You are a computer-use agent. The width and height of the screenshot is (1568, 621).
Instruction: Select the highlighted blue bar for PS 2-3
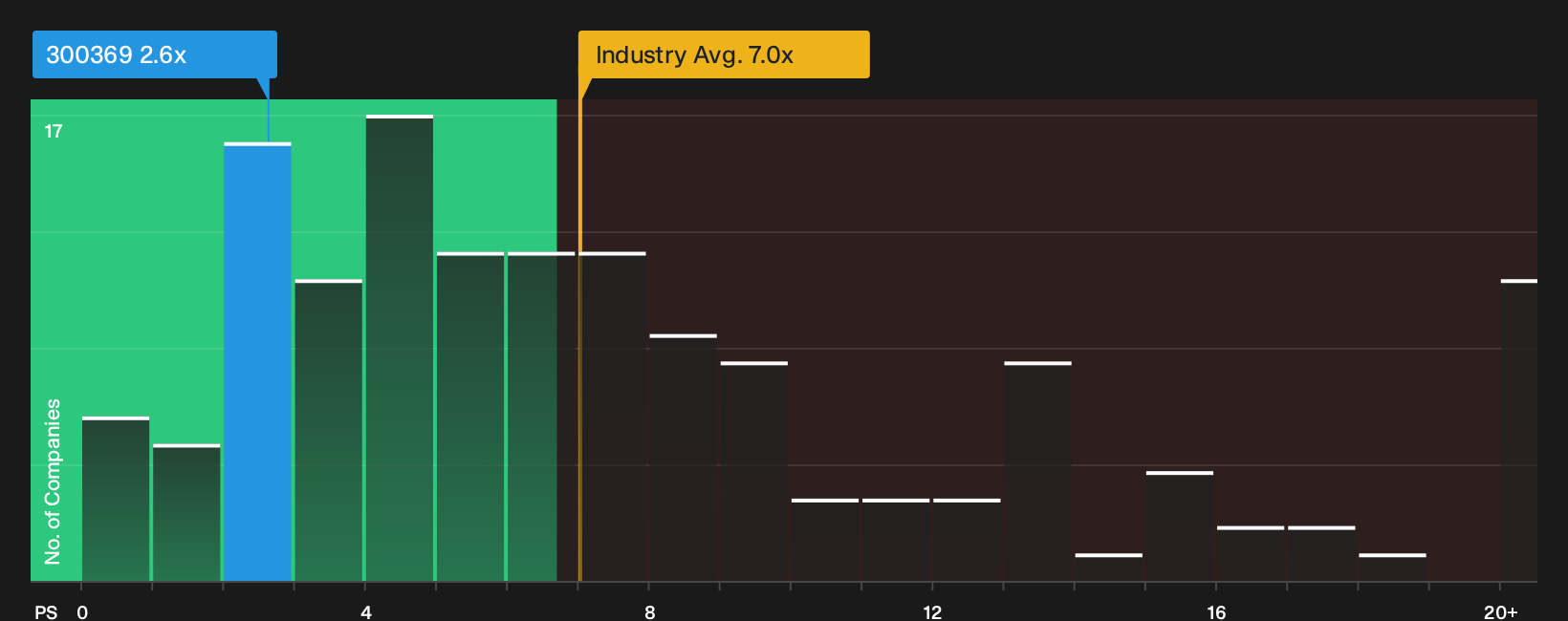click(x=258, y=362)
